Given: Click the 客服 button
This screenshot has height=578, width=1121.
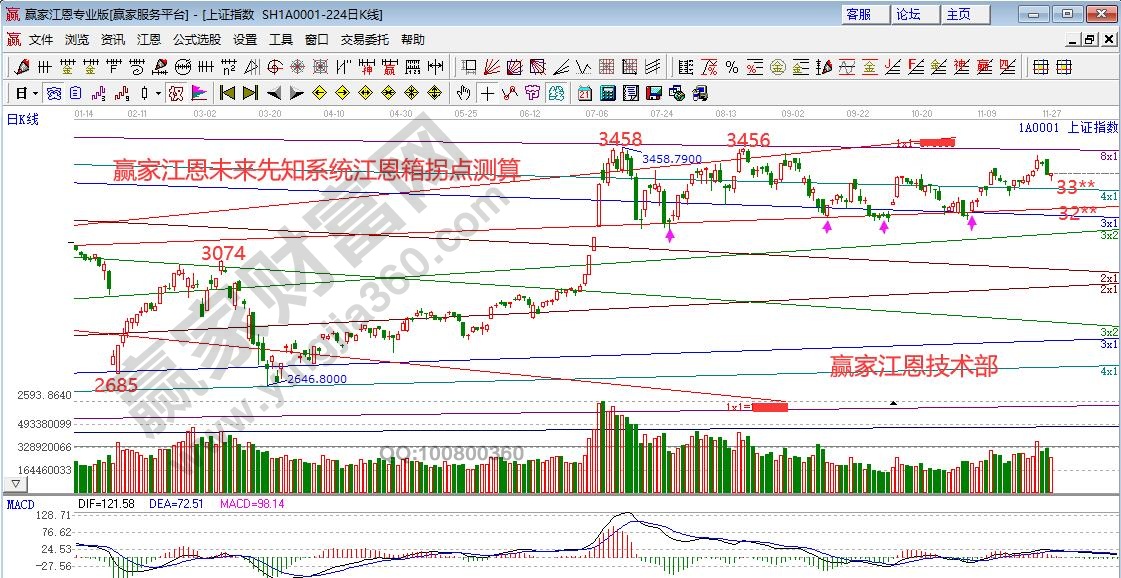Looking at the screenshot, I should [858, 14].
